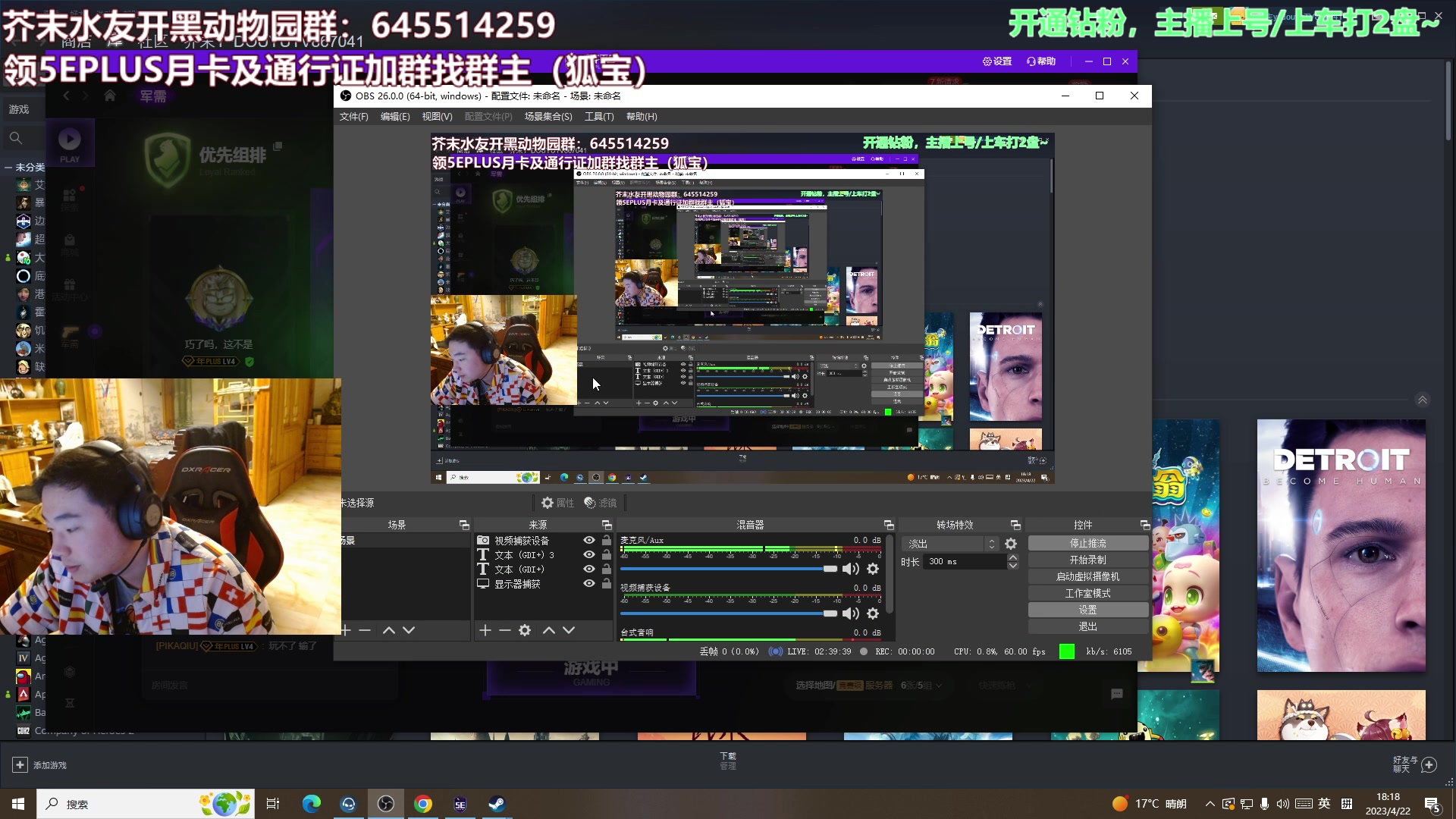Image resolution: width=1456 pixels, height=819 pixels.
Task: Click 停止推流 to stop streaming
Action: pyautogui.click(x=1088, y=544)
